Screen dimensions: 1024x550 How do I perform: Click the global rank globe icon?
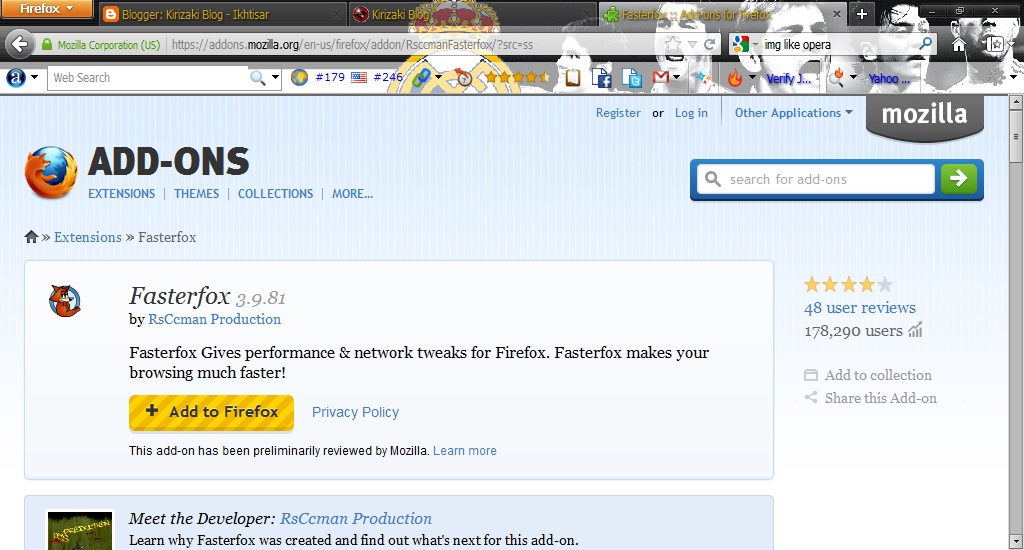[299, 78]
